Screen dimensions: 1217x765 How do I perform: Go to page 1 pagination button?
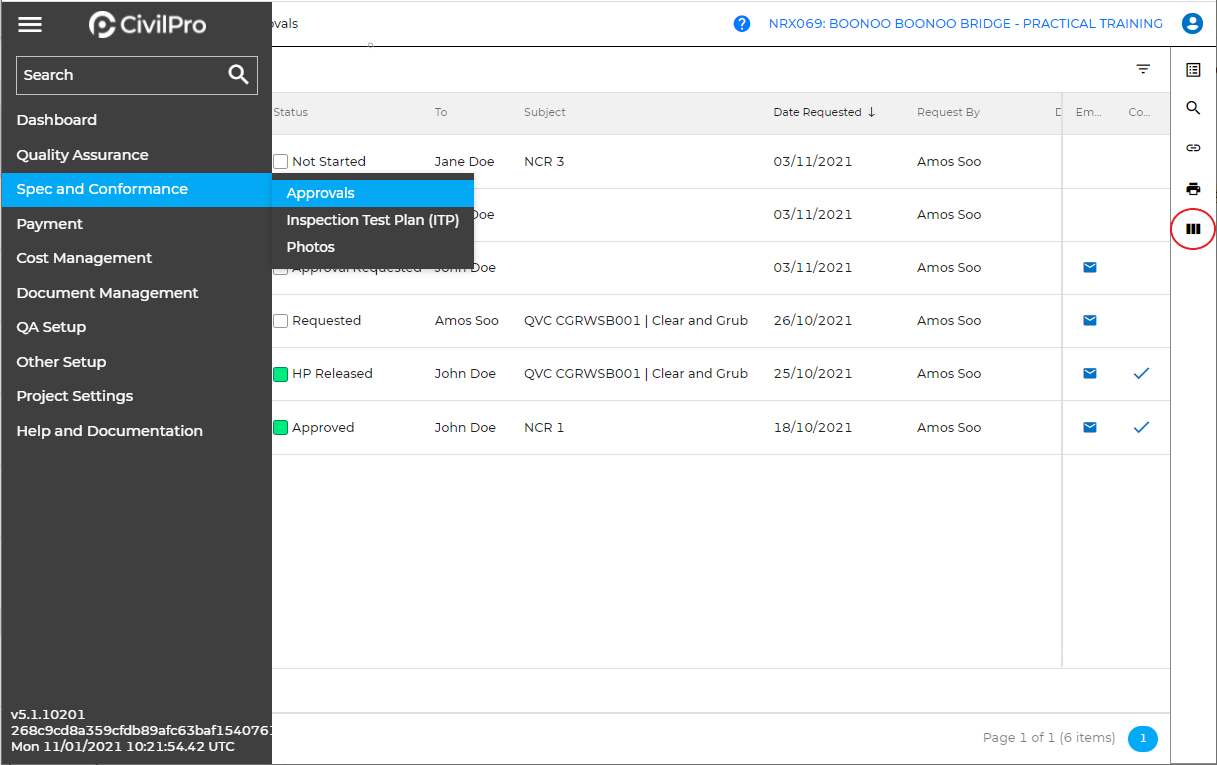(x=1142, y=738)
